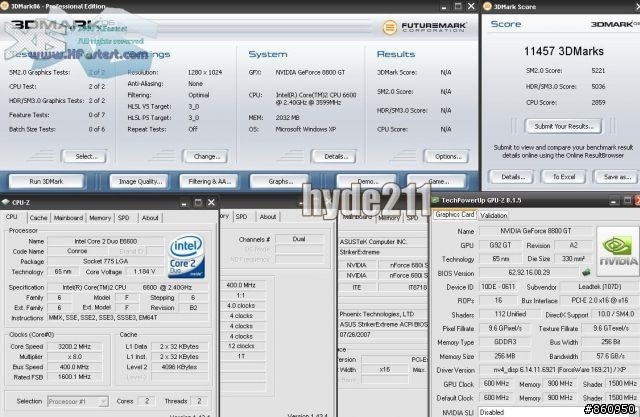This screenshot has width=640, height=417.
Task: Click the Shaders 112 Unified value
Action: click(510, 314)
